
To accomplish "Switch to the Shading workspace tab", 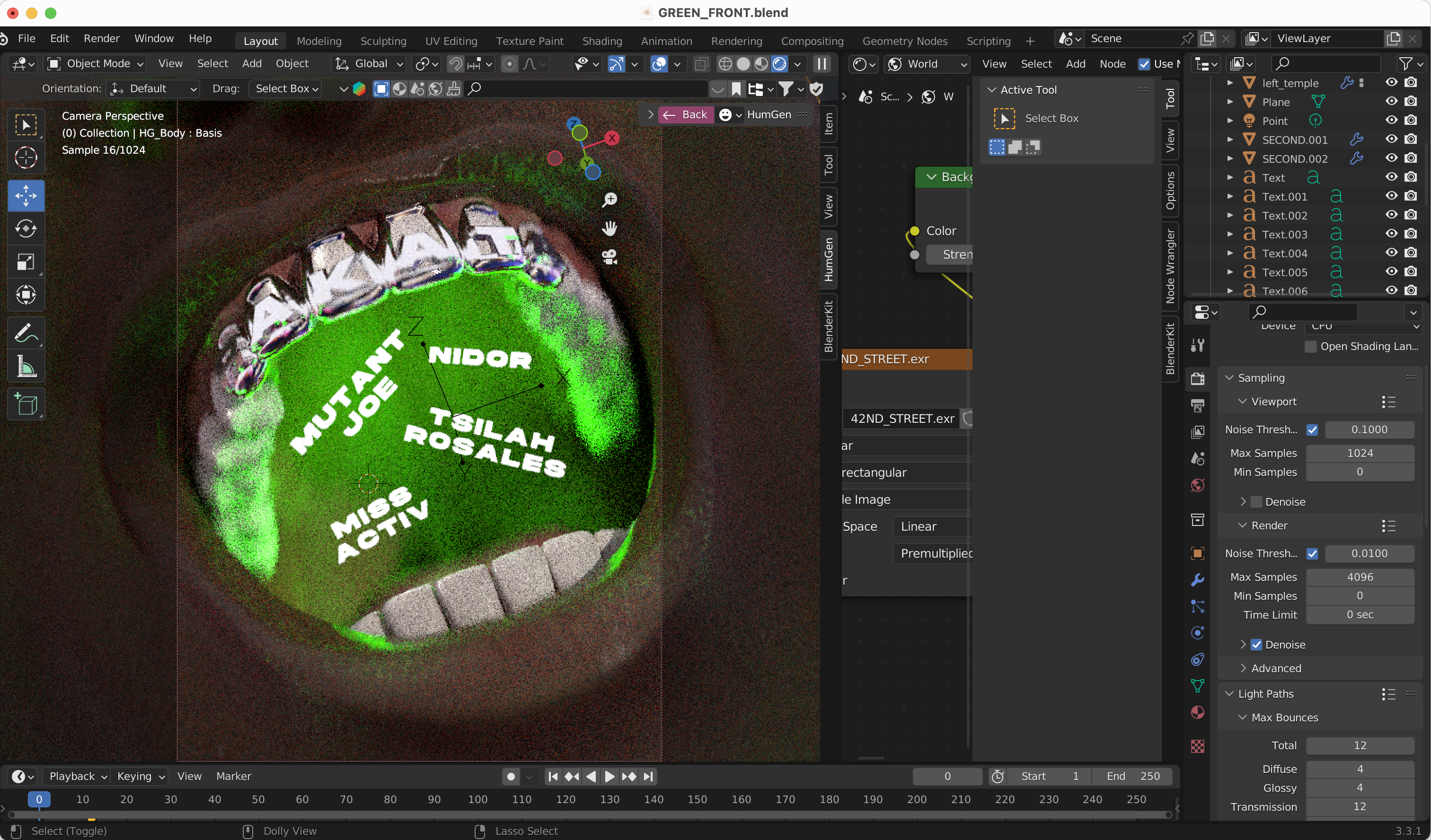I will point(602,41).
